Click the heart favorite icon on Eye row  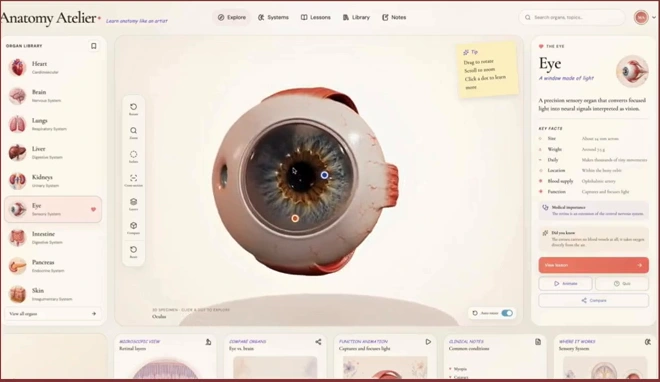click(93, 209)
